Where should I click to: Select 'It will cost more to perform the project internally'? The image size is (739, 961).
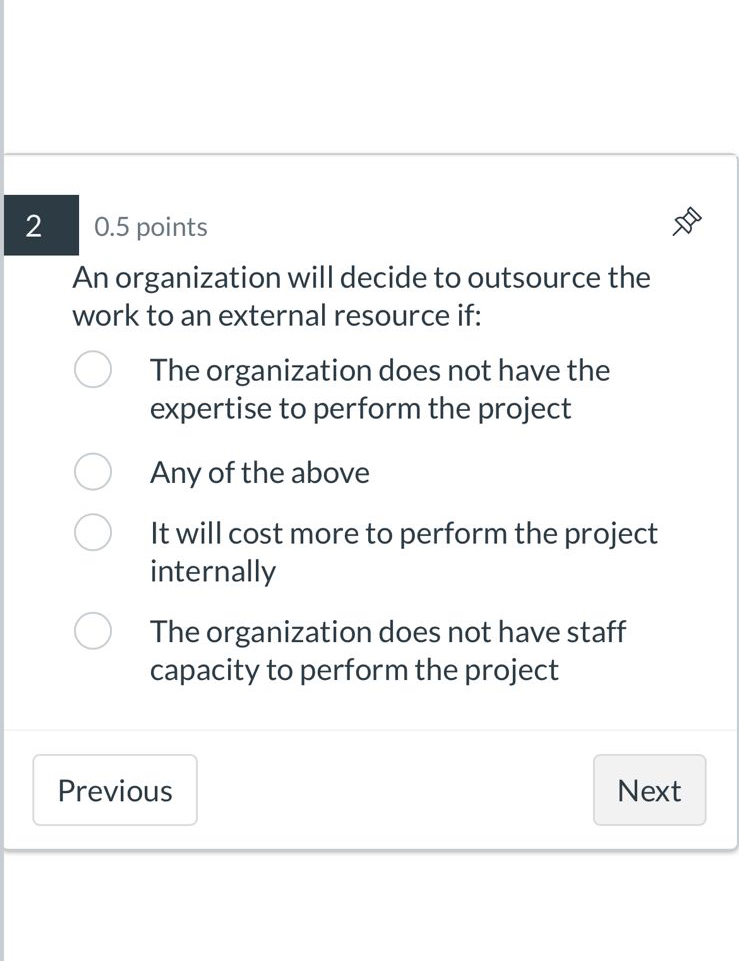click(92, 532)
